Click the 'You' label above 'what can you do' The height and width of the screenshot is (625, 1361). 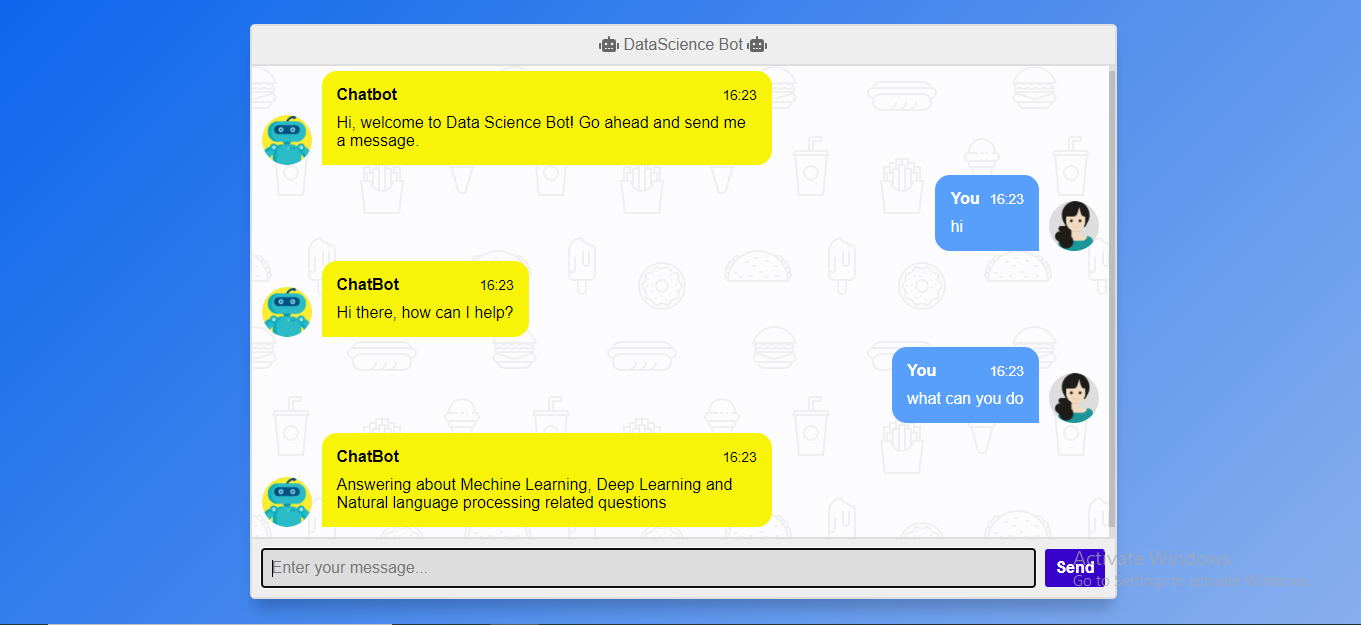click(x=922, y=371)
